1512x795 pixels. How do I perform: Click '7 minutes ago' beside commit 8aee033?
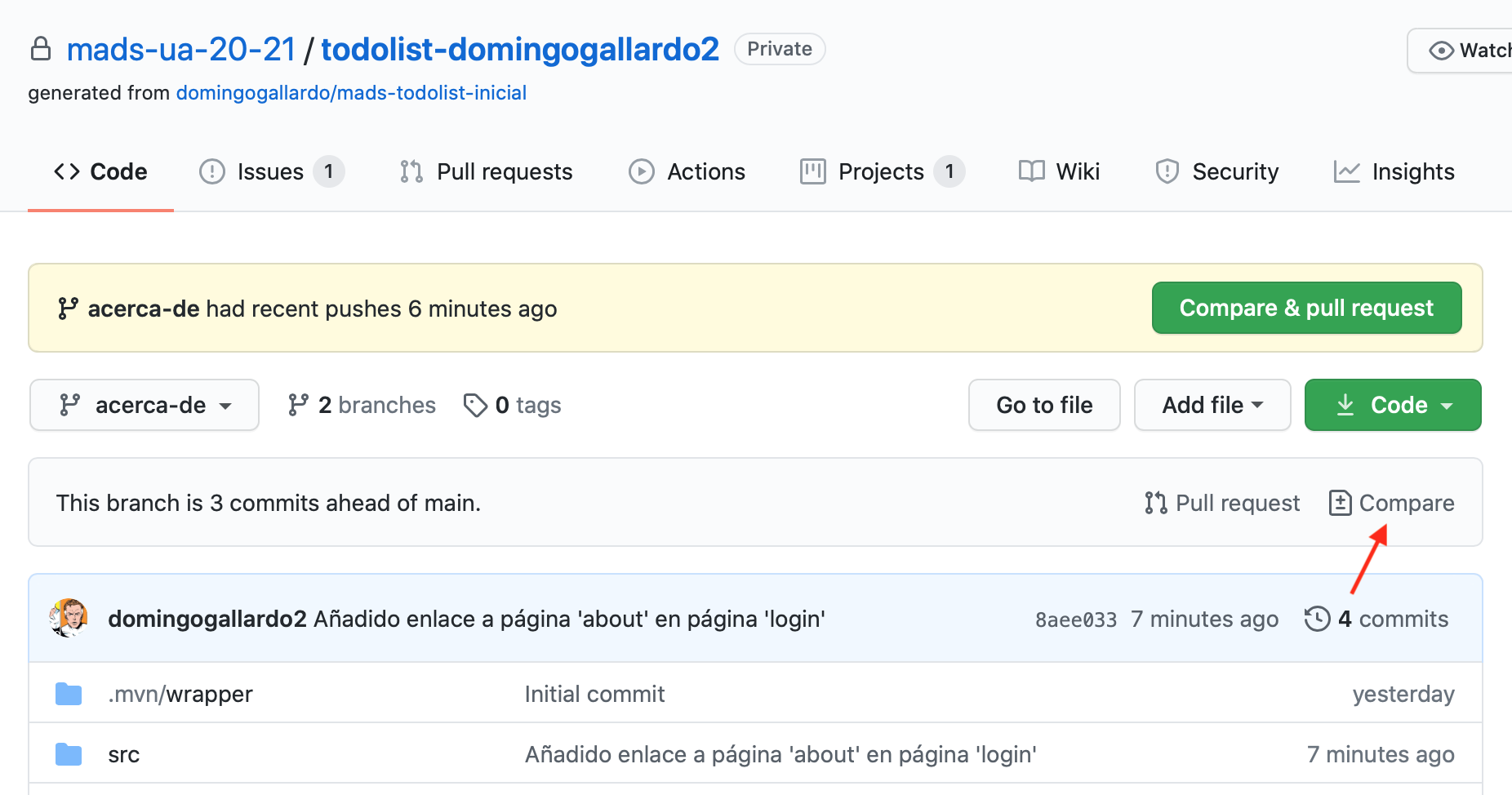pos(1204,619)
